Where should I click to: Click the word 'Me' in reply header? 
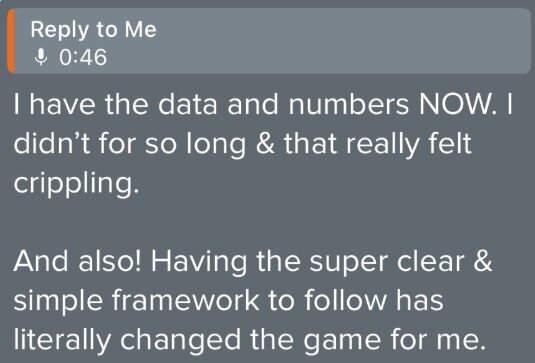(x=141, y=29)
